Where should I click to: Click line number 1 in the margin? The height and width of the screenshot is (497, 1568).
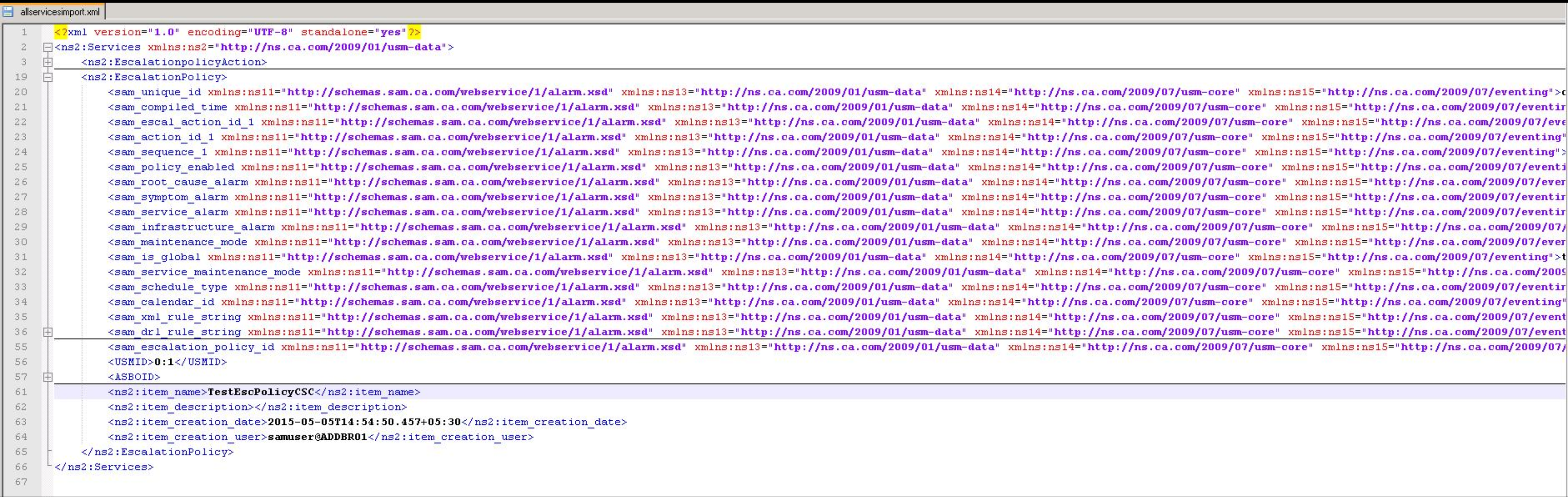click(x=24, y=32)
